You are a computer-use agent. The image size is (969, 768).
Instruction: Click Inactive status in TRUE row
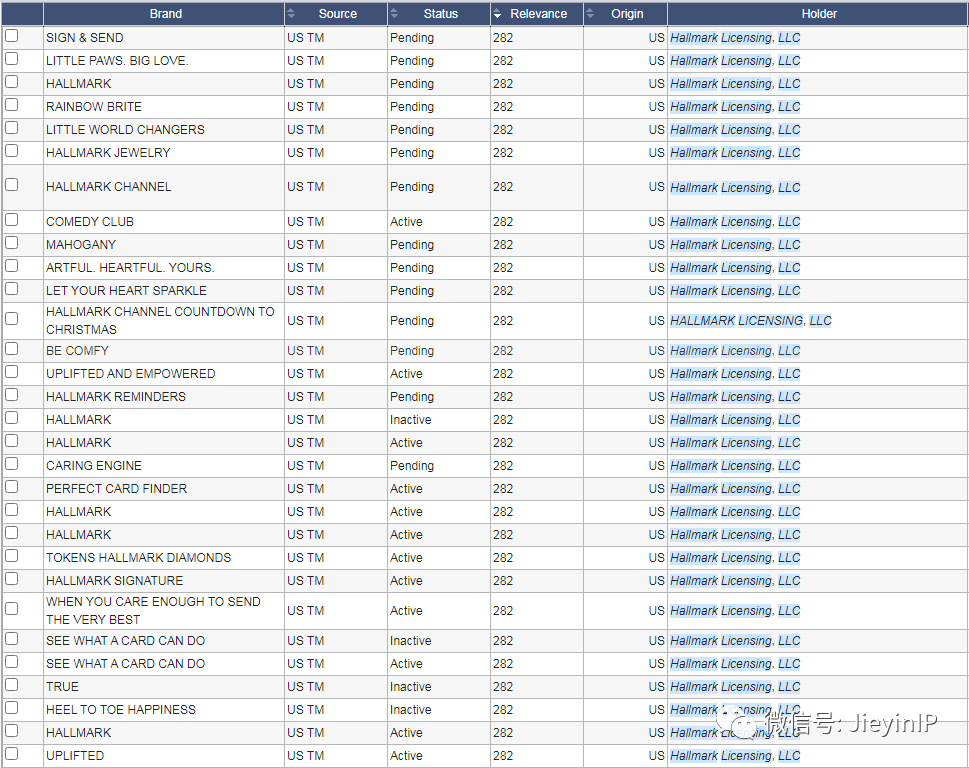pyautogui.click(x=410, y=686)
